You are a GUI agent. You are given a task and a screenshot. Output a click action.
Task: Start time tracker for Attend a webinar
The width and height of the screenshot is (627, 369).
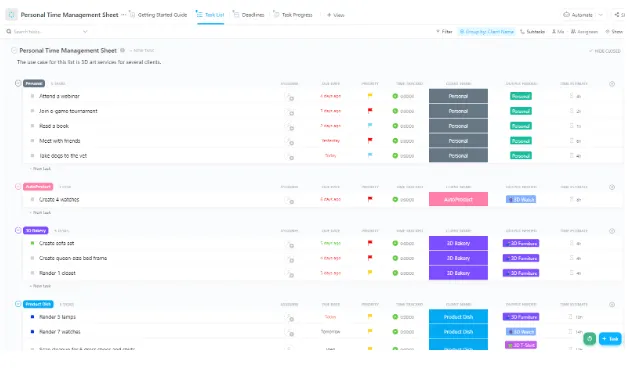pos(395,96)
